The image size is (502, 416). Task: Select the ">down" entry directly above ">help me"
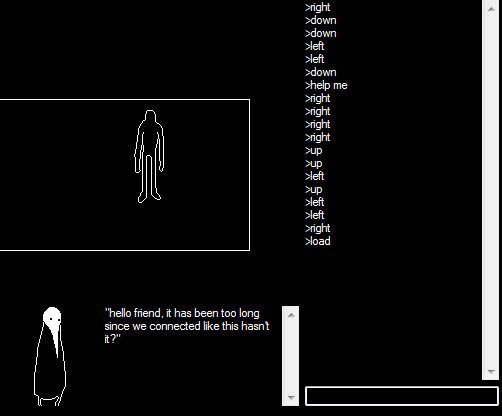point(321,72)
